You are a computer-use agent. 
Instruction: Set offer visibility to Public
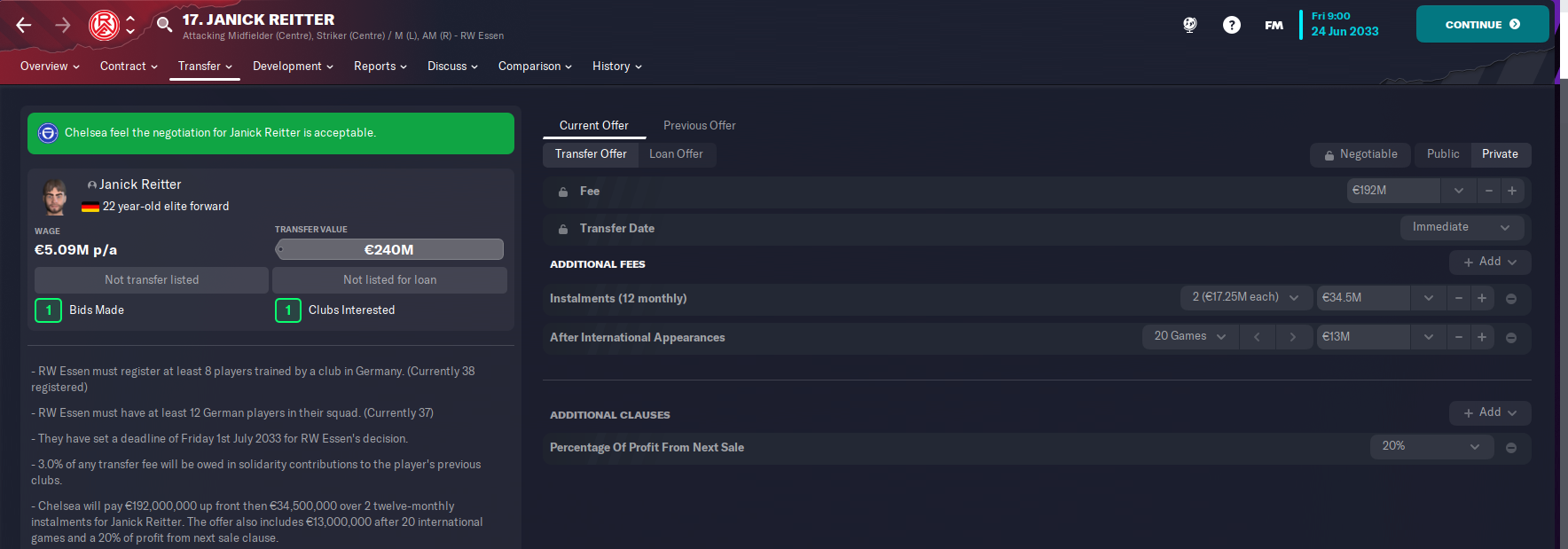coord(1443,154)
